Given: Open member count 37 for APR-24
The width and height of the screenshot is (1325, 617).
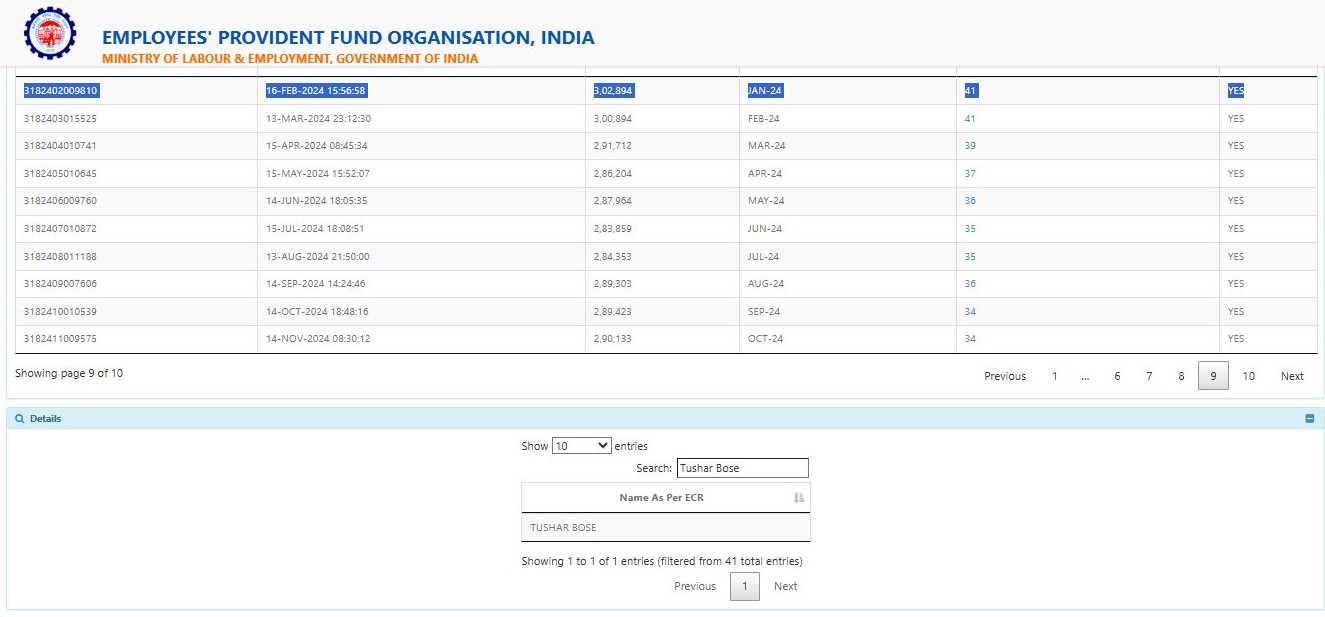Looking at the screenshot, I should tap(970, 174).
